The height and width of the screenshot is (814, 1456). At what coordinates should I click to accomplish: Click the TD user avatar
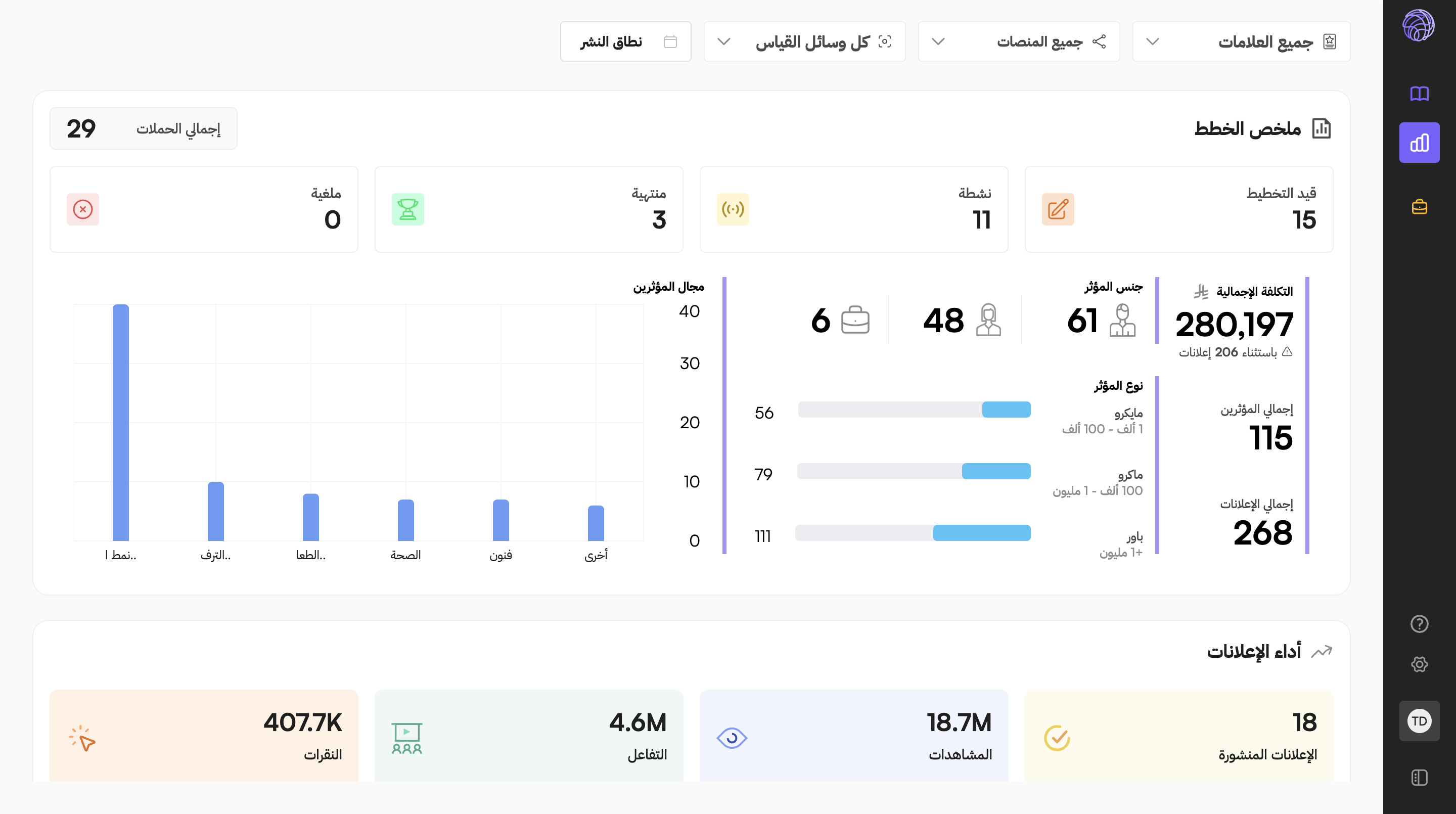coord(1419,721)
